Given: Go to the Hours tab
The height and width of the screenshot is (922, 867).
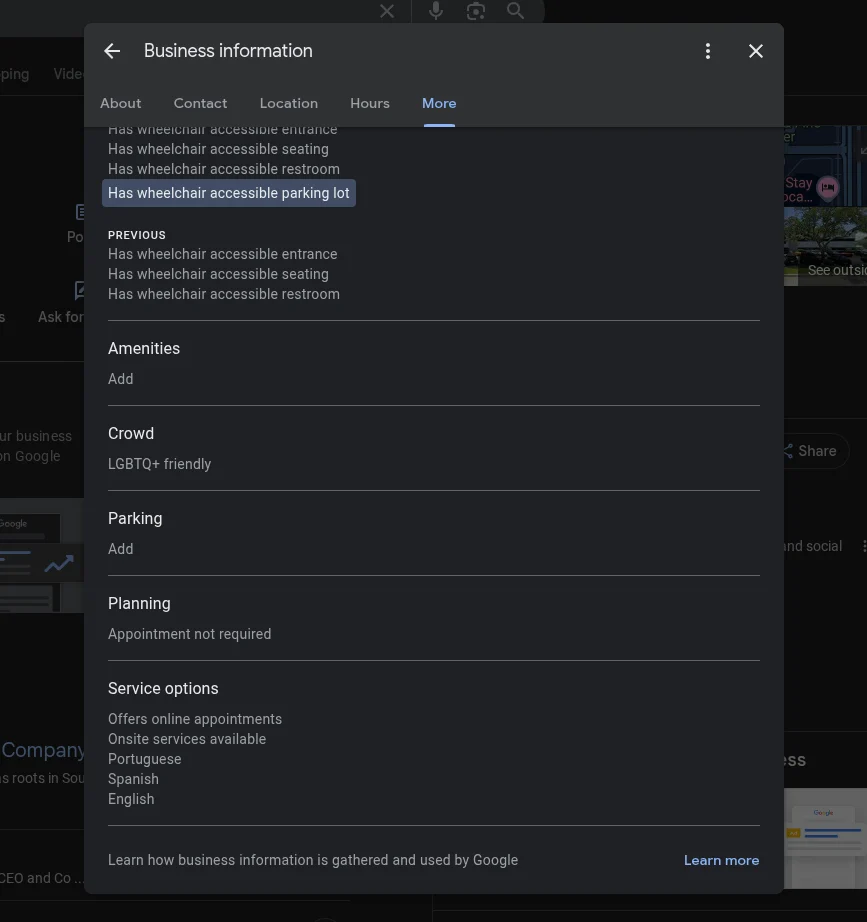Looking at the screenshot, I should click(369, 103).
